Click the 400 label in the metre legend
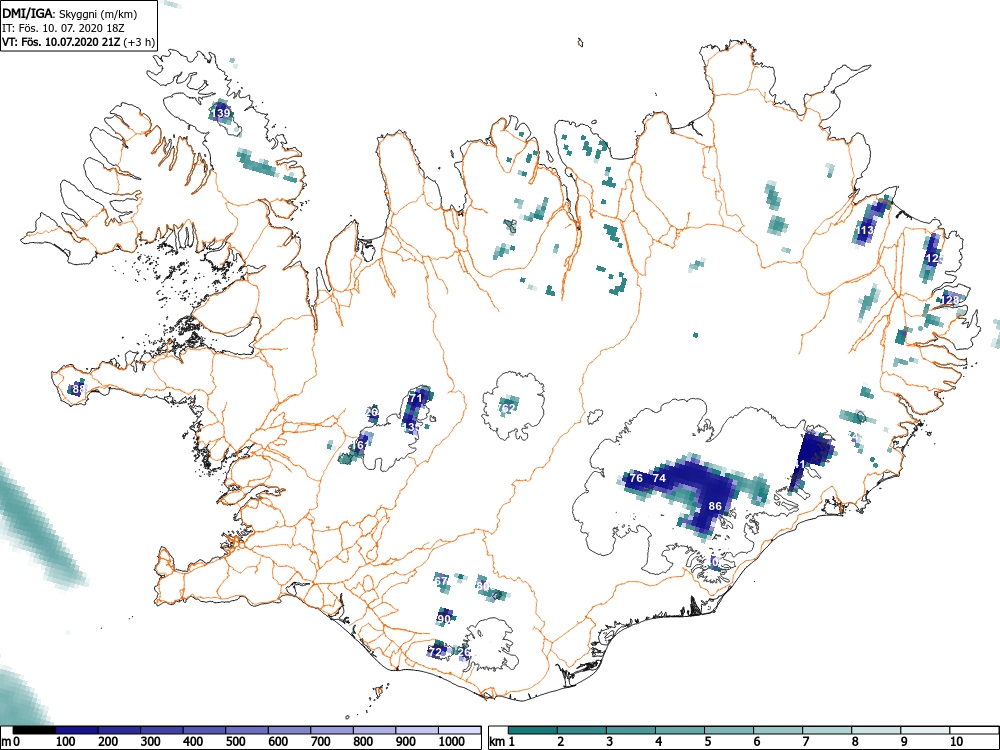The height and width of the screenshot is (750, 1000). coord(193,742)
